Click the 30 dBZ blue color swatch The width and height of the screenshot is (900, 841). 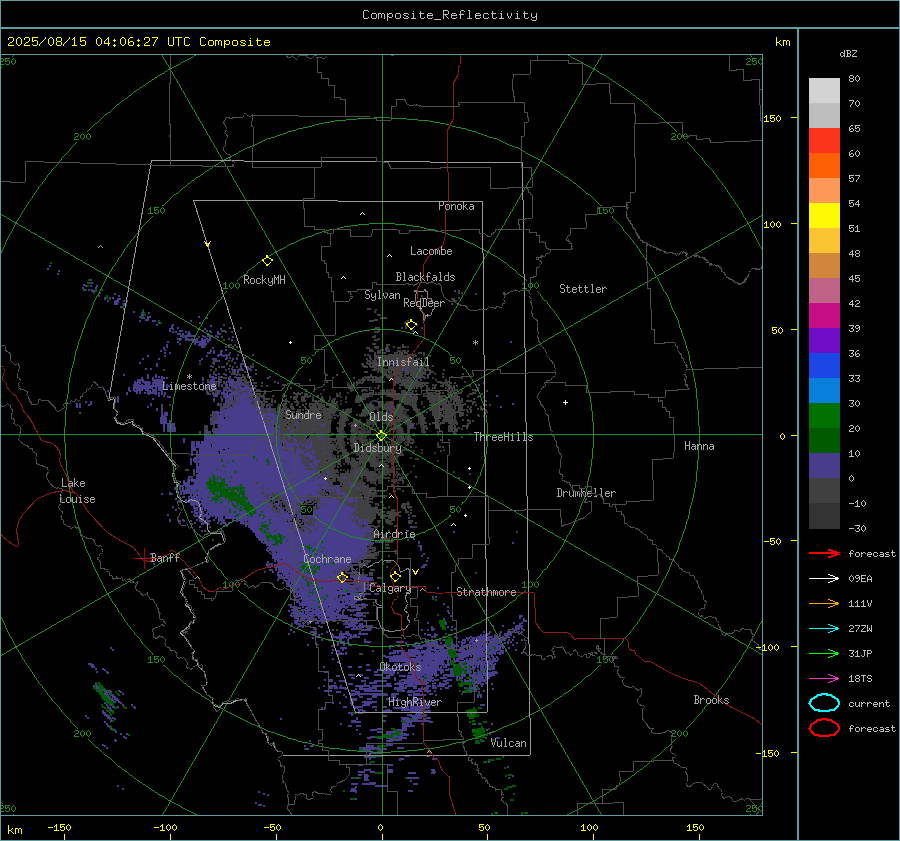[824, 390]
